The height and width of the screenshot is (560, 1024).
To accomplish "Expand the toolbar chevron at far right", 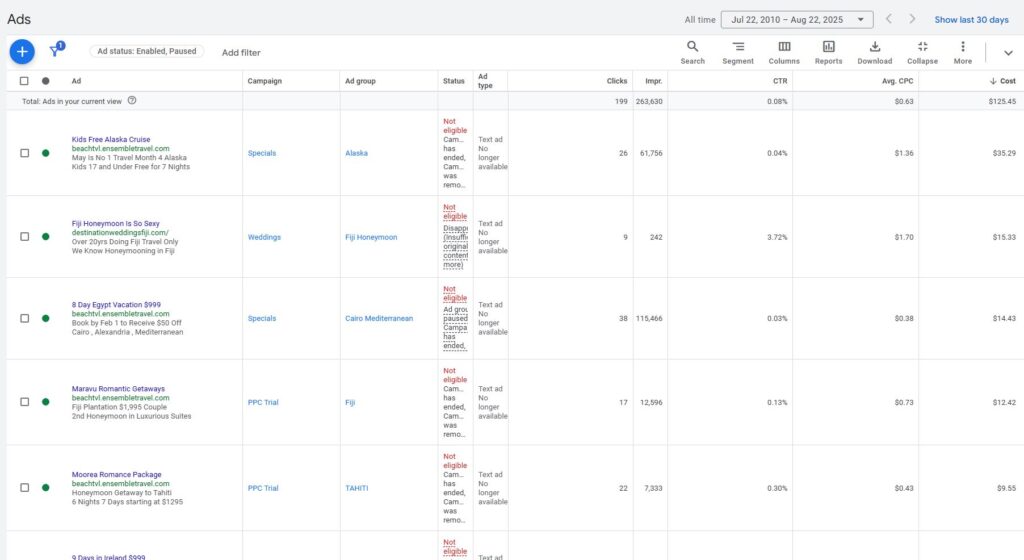I will [x=1008, y=53].
